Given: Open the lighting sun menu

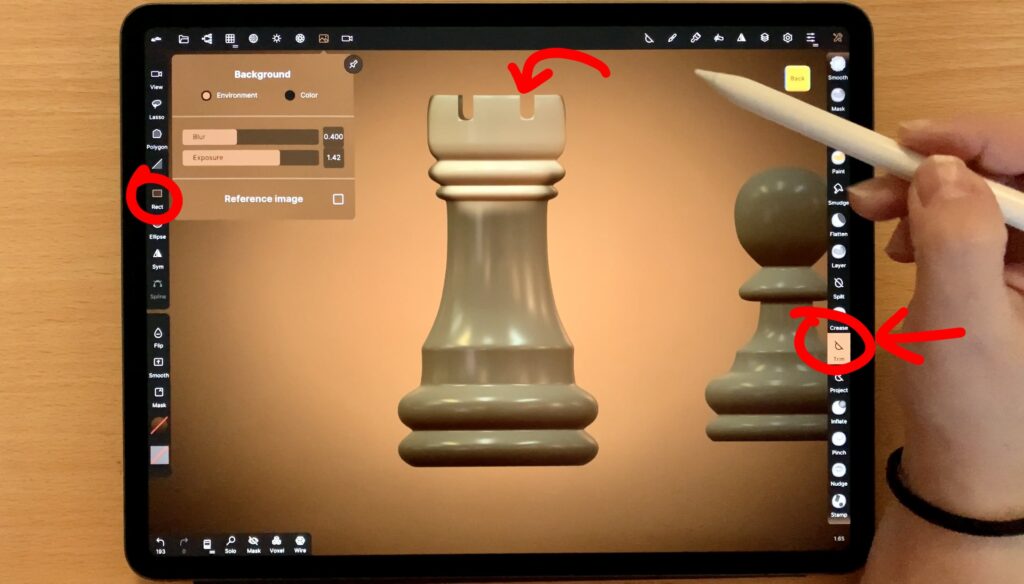Looking at the screenshot, I should pyautogui.click(x=277, y=38).
